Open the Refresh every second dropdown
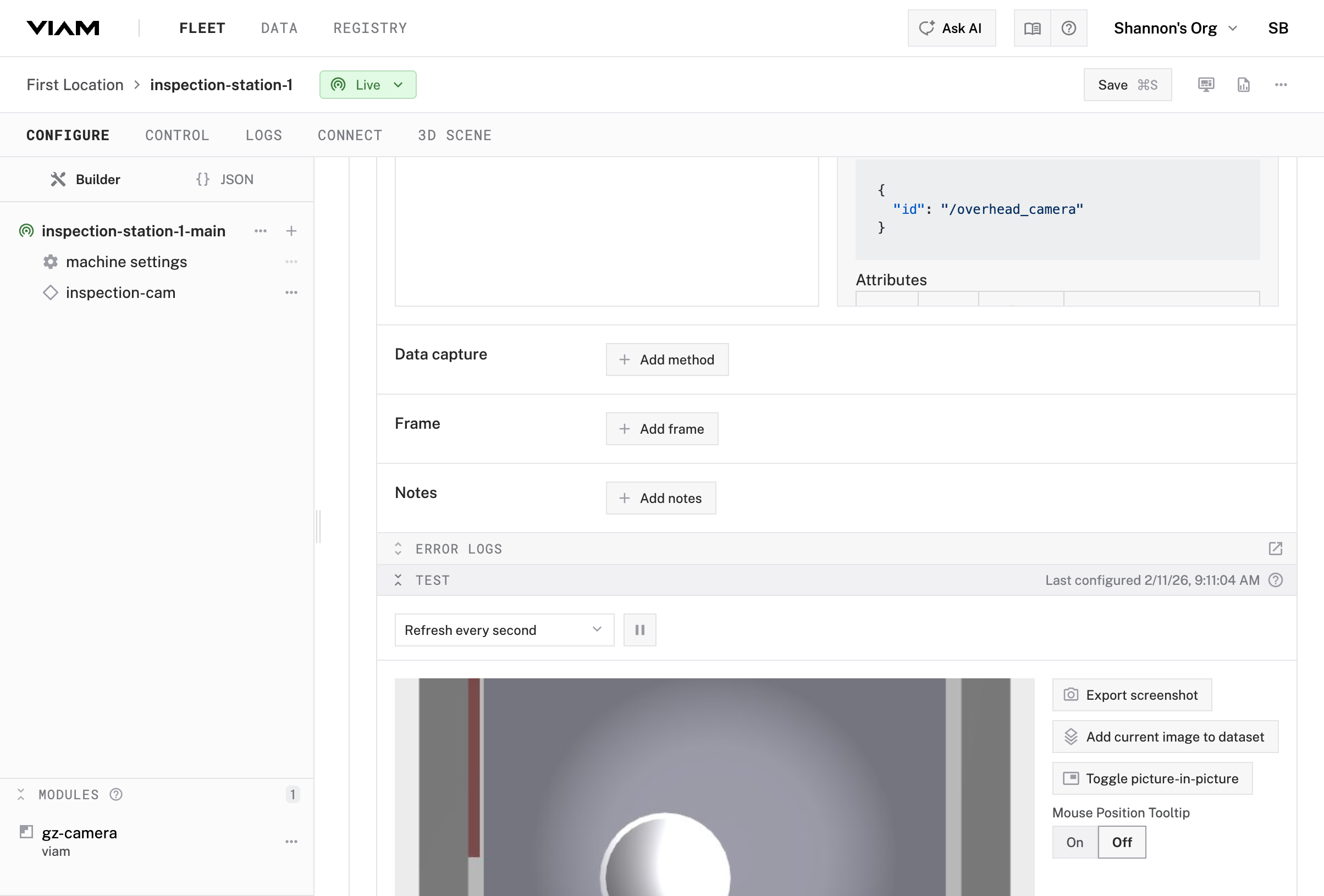Image resolution: width=1324 pixels, height=896 pixels. tap(504, 630)
